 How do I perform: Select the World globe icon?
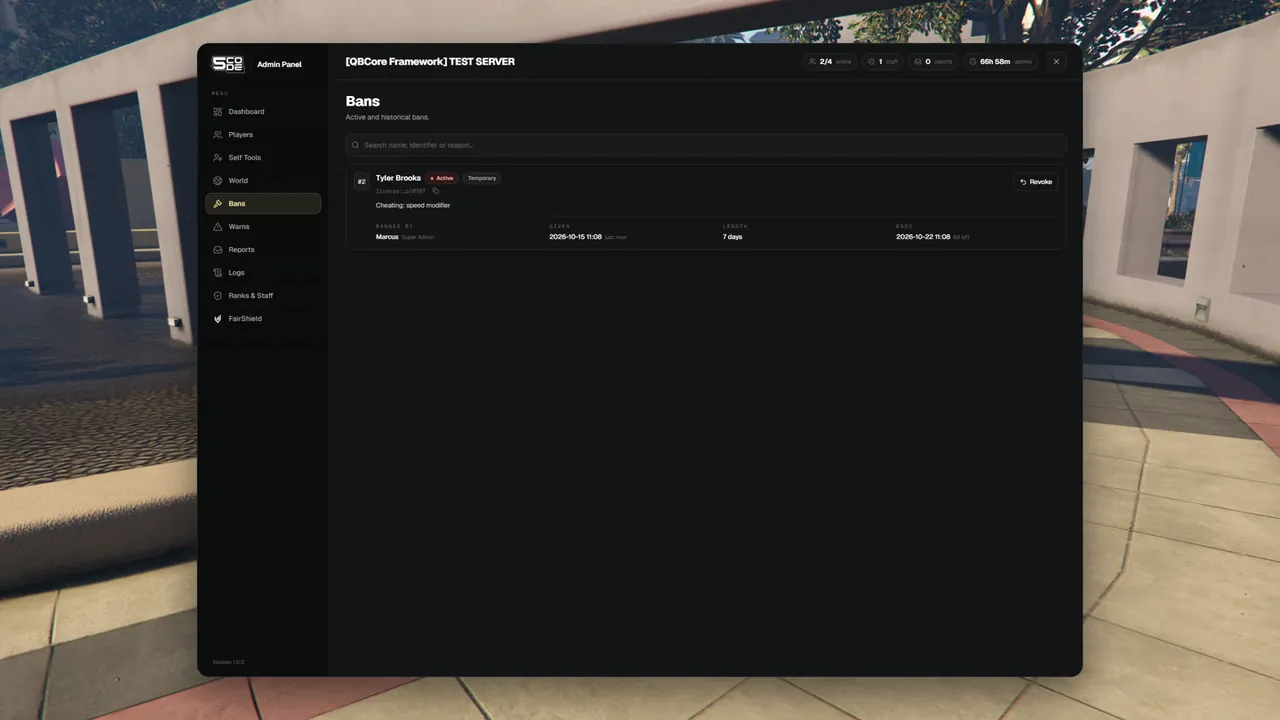pos(218,181)
